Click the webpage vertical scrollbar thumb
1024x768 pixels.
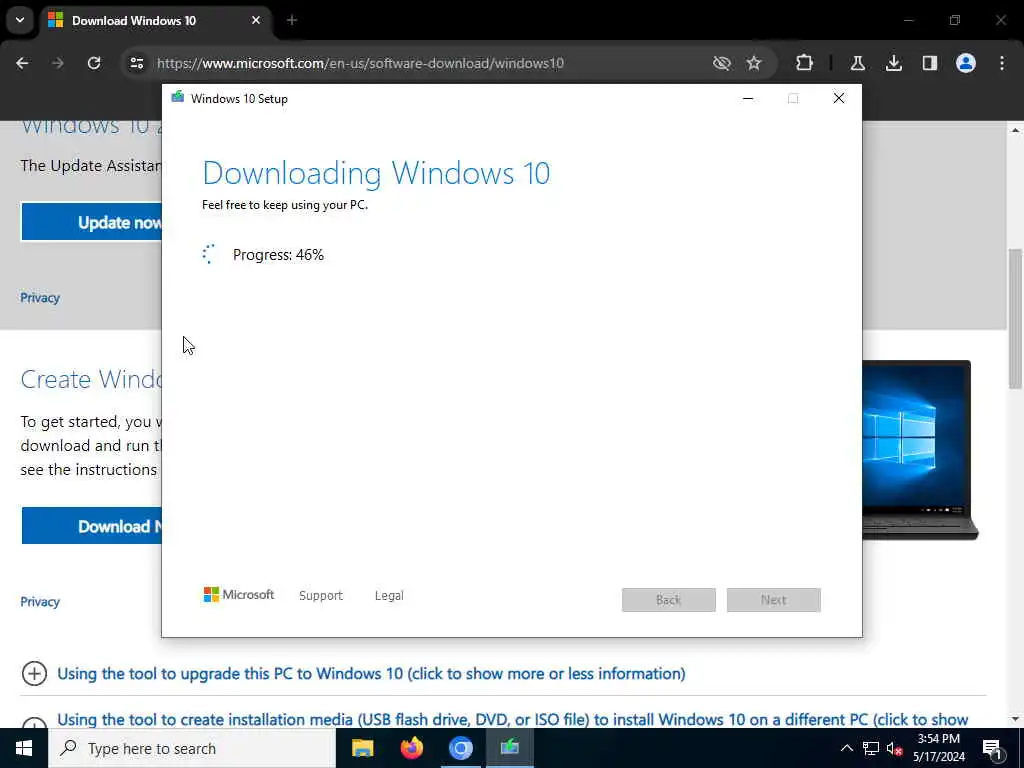pyautogui.click(x=1016, y=319)
